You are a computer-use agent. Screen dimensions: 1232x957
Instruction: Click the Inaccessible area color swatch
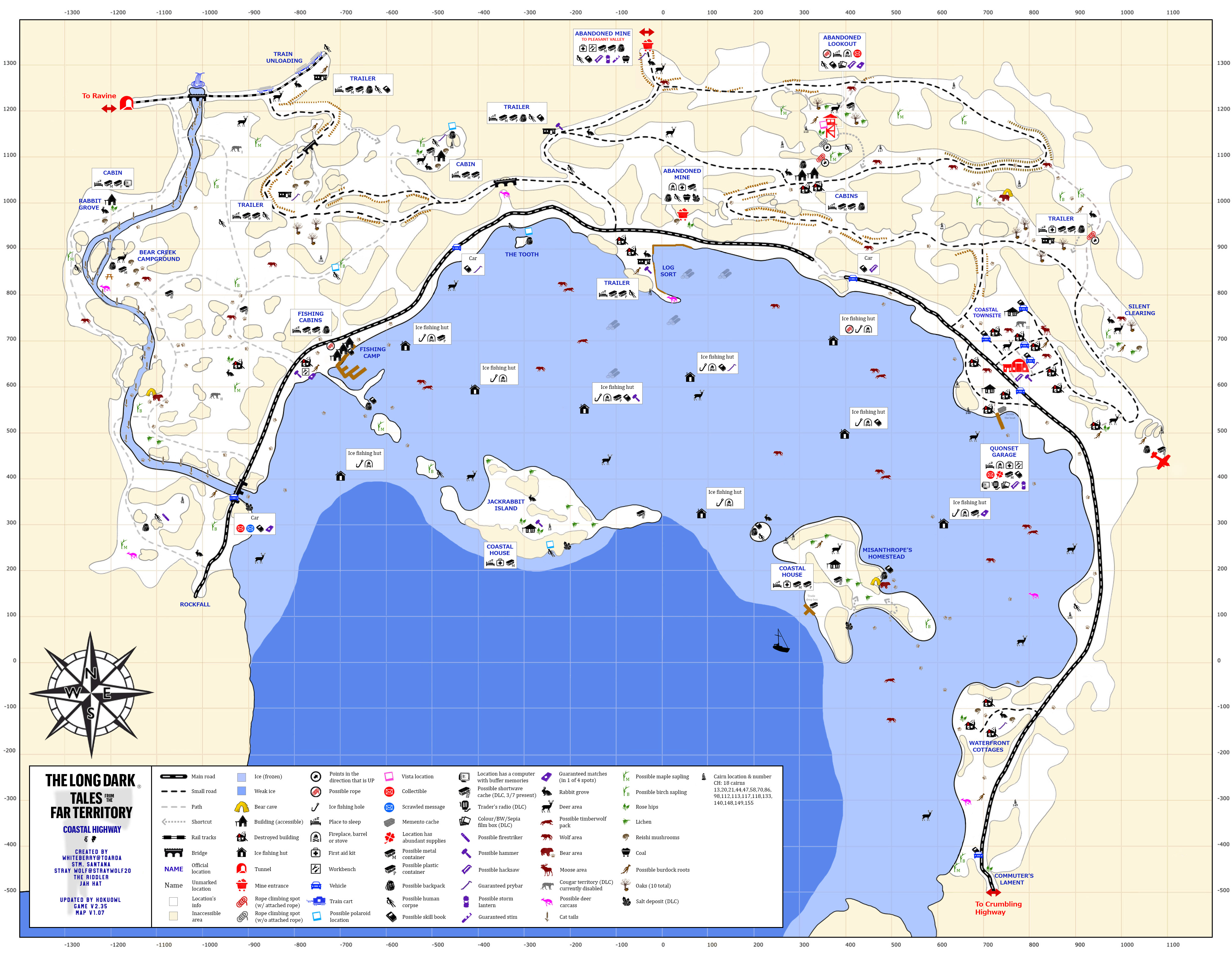pyautogui.click(x=173, y=916)
